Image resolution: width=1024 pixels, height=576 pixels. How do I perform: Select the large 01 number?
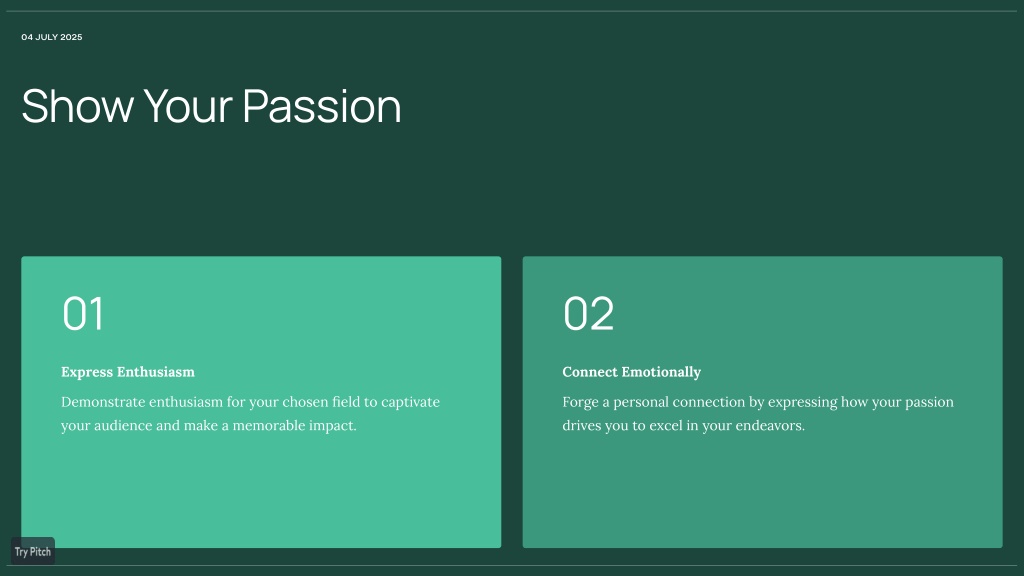(83, 314)
